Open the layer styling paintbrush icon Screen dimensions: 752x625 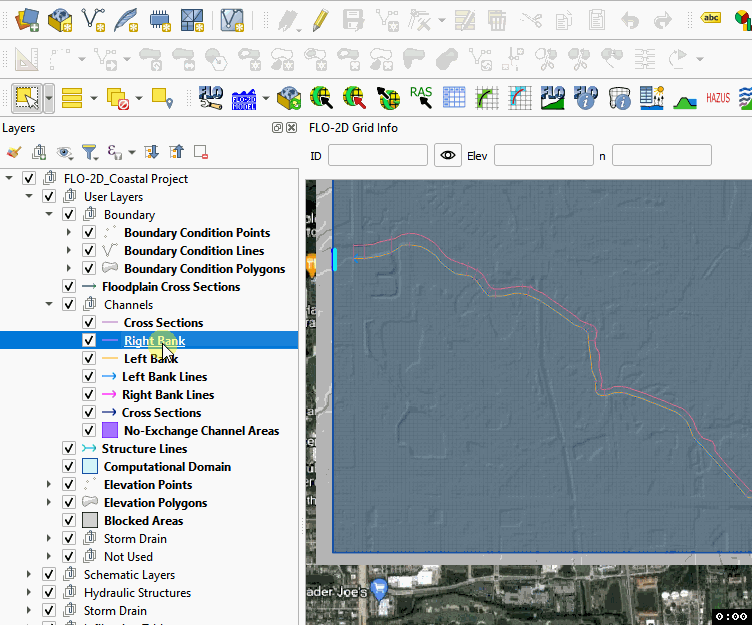13,152
